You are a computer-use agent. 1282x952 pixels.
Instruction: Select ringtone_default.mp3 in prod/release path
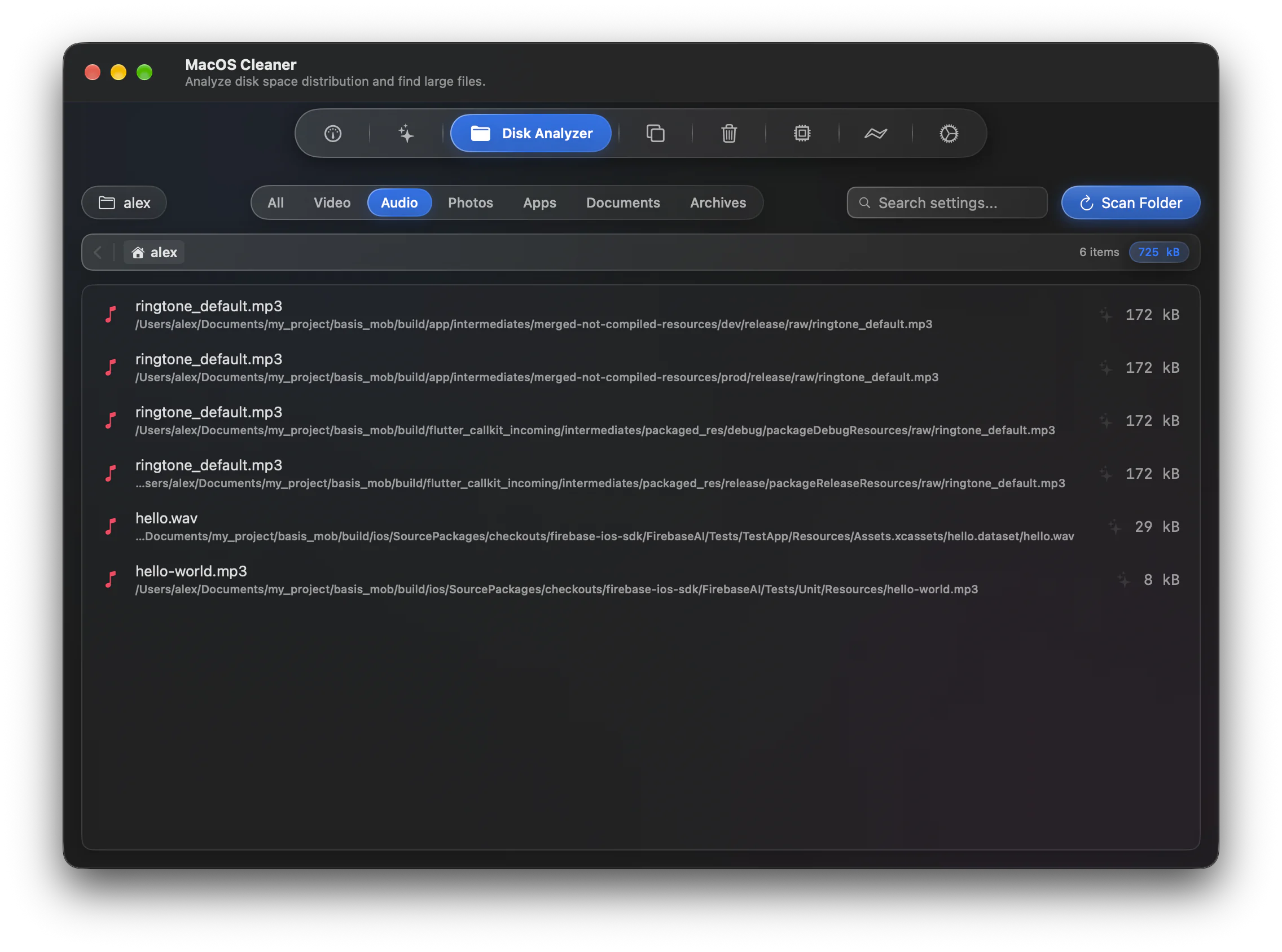pos(641,368)
